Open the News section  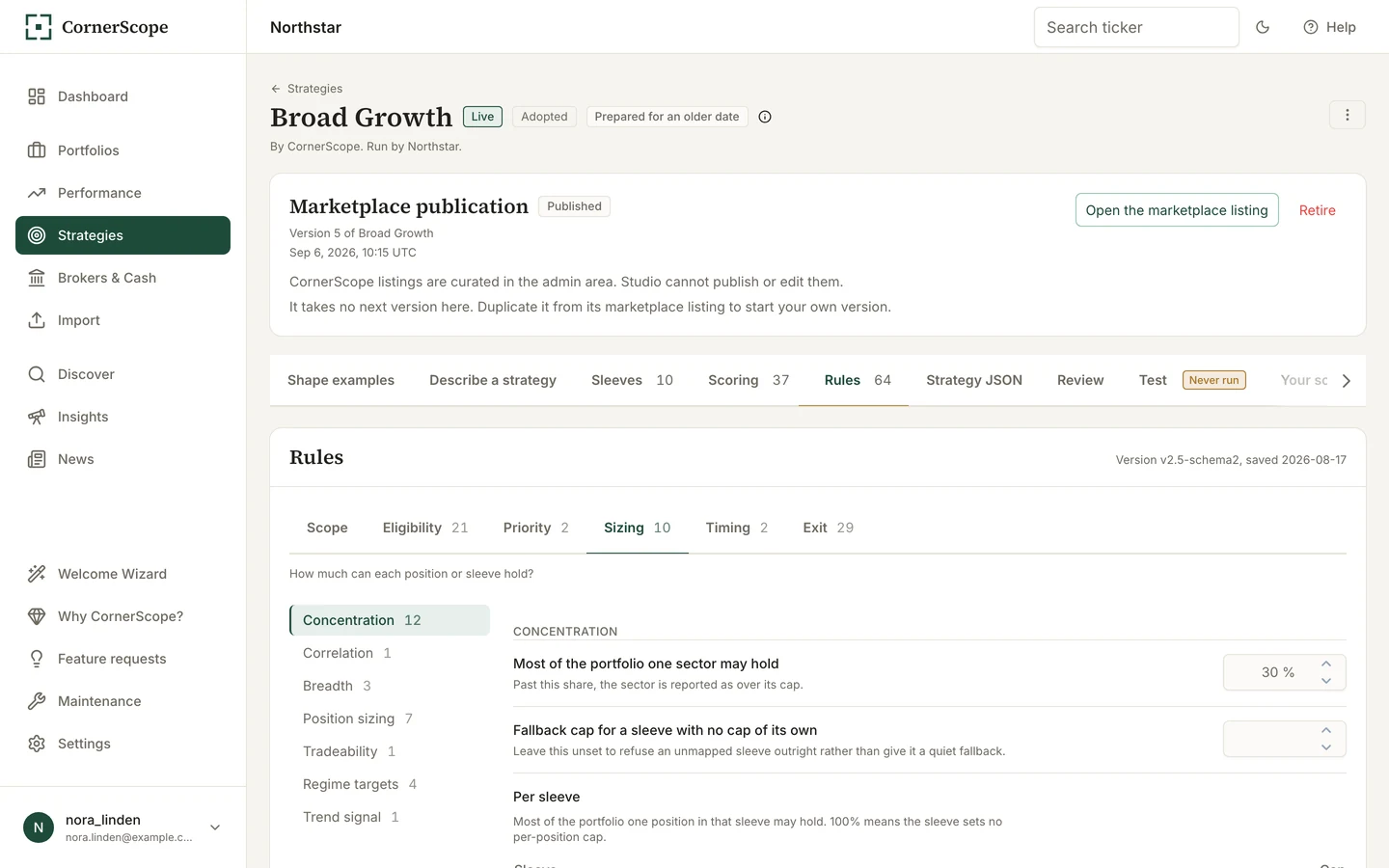point(123,459)
